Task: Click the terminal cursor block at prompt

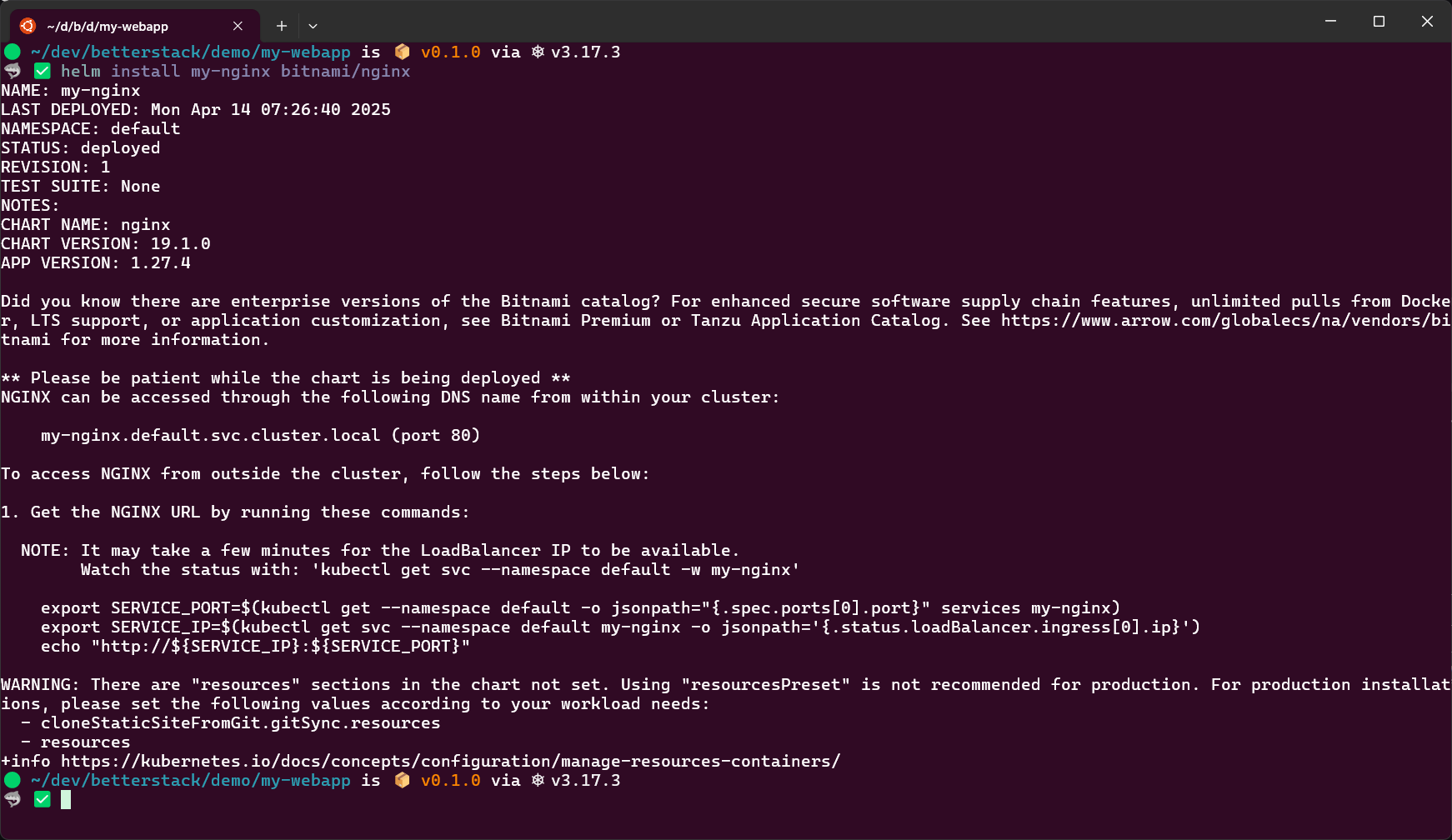Action: (x=66, y=800)
